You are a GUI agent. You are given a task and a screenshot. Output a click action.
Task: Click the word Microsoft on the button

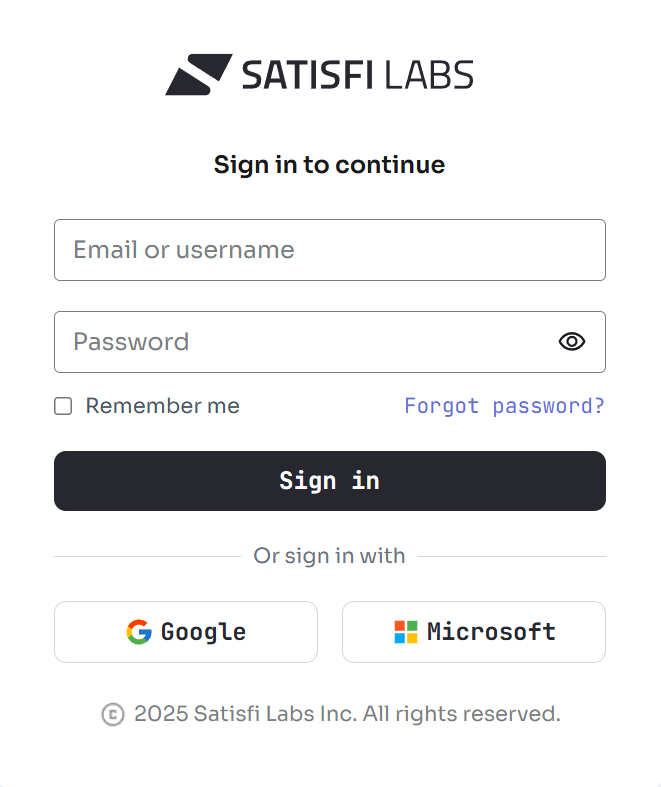[491, 632]
